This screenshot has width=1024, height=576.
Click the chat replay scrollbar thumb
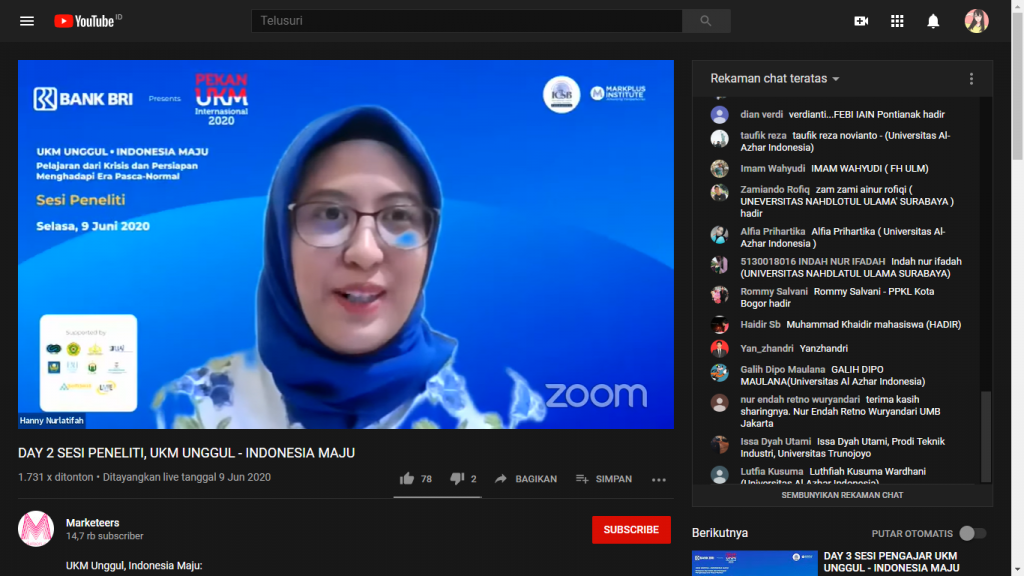click(x=986, y=436)
